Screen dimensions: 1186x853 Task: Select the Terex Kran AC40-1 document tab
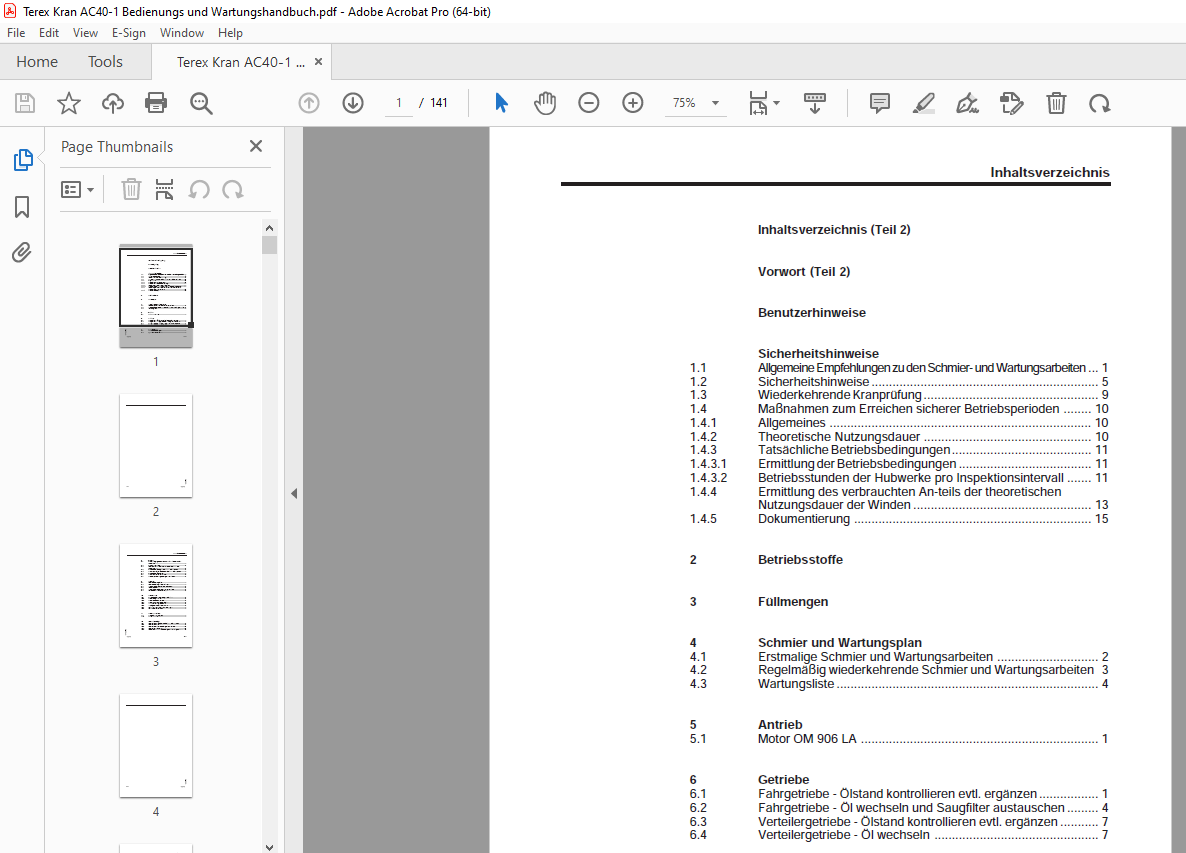241,62
